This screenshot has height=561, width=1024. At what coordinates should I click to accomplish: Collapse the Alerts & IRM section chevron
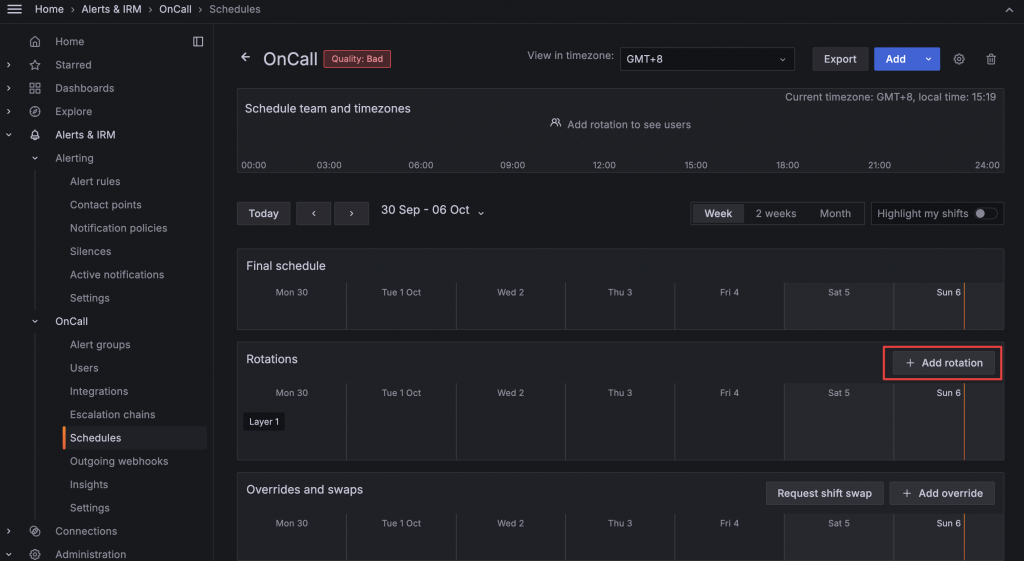pyautogui.click(x=8, y=135)
